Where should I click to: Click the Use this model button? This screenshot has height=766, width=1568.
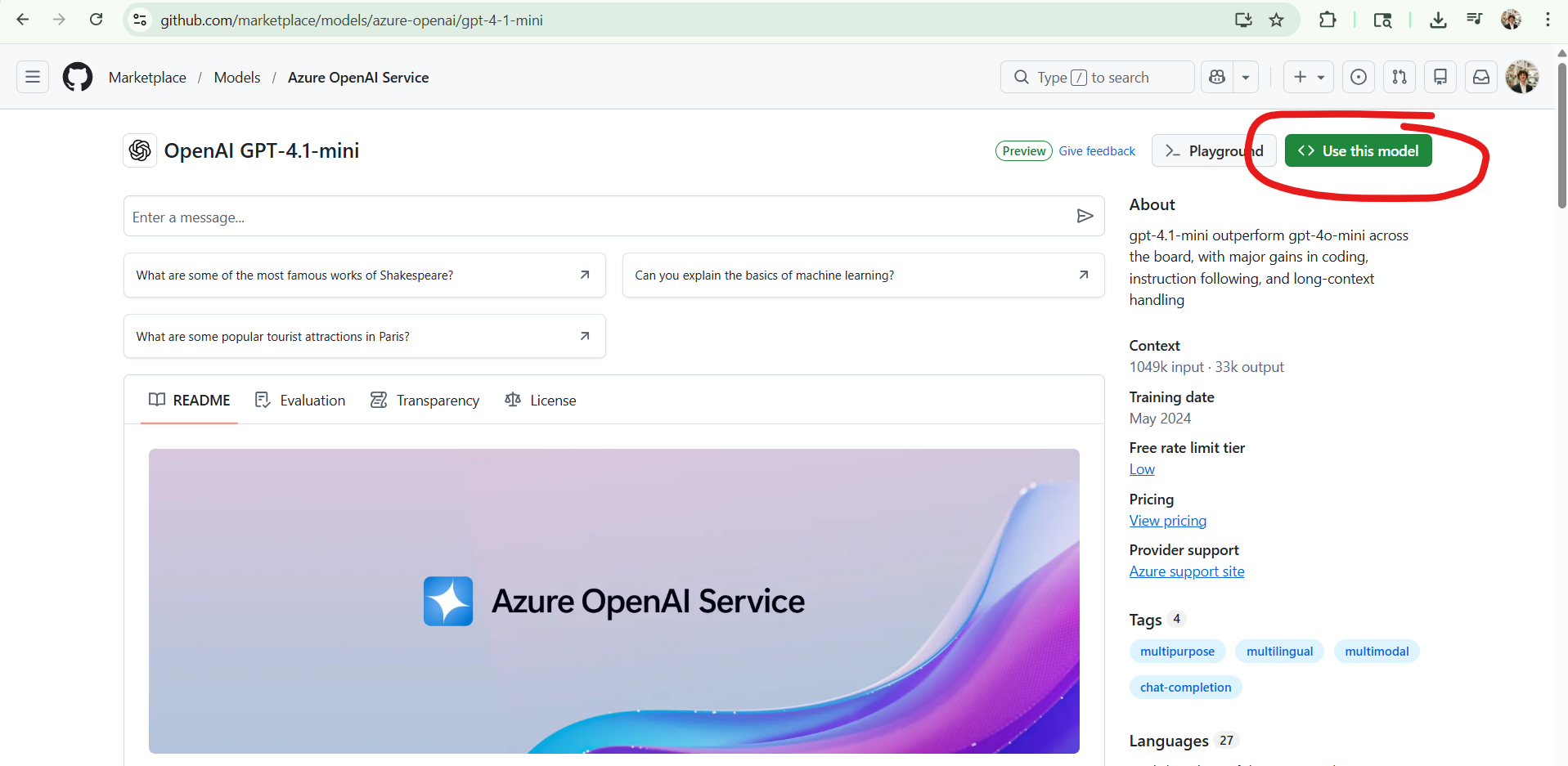tap(1359, 150)
